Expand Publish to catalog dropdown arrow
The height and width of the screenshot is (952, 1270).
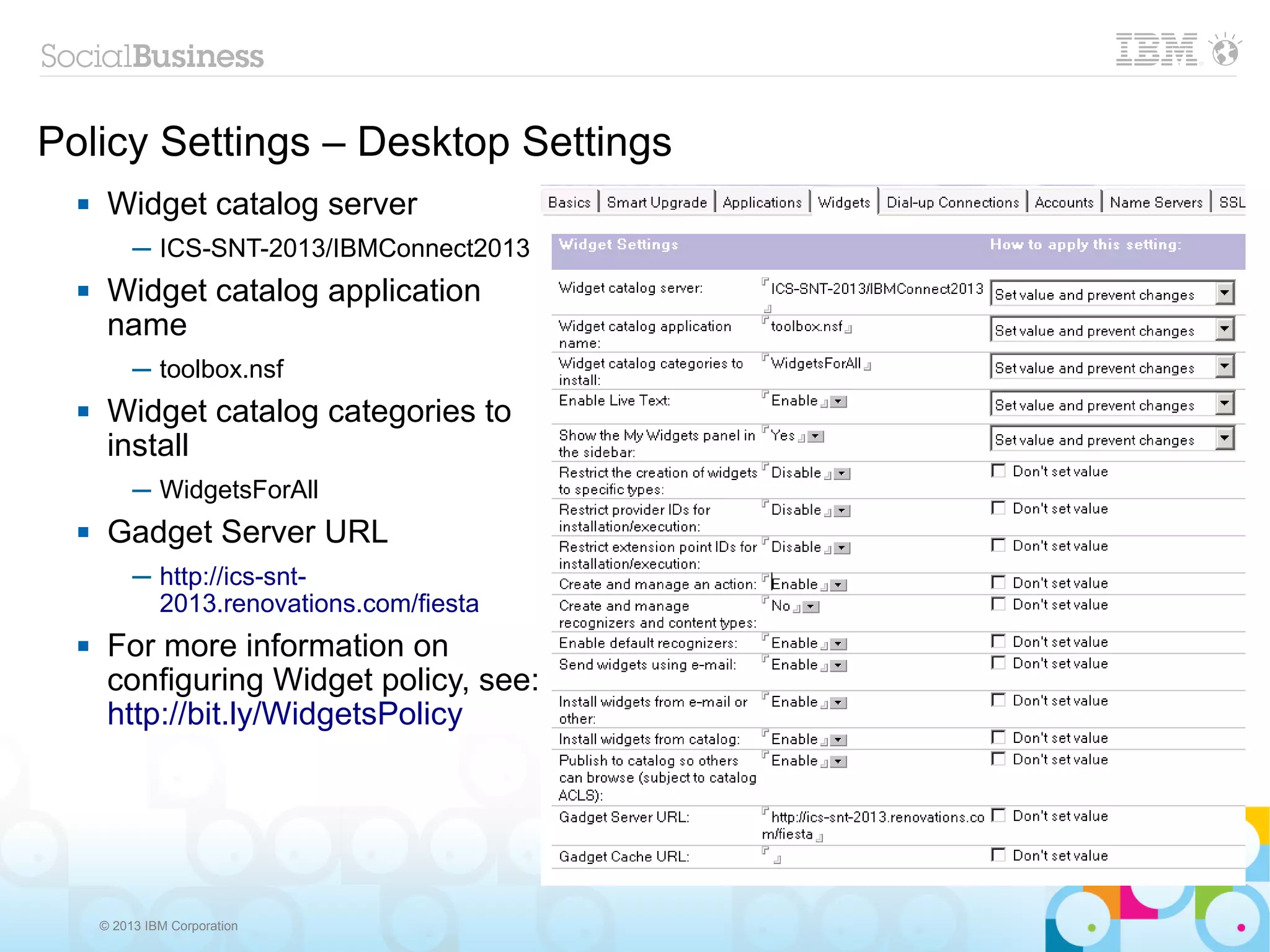838,762
